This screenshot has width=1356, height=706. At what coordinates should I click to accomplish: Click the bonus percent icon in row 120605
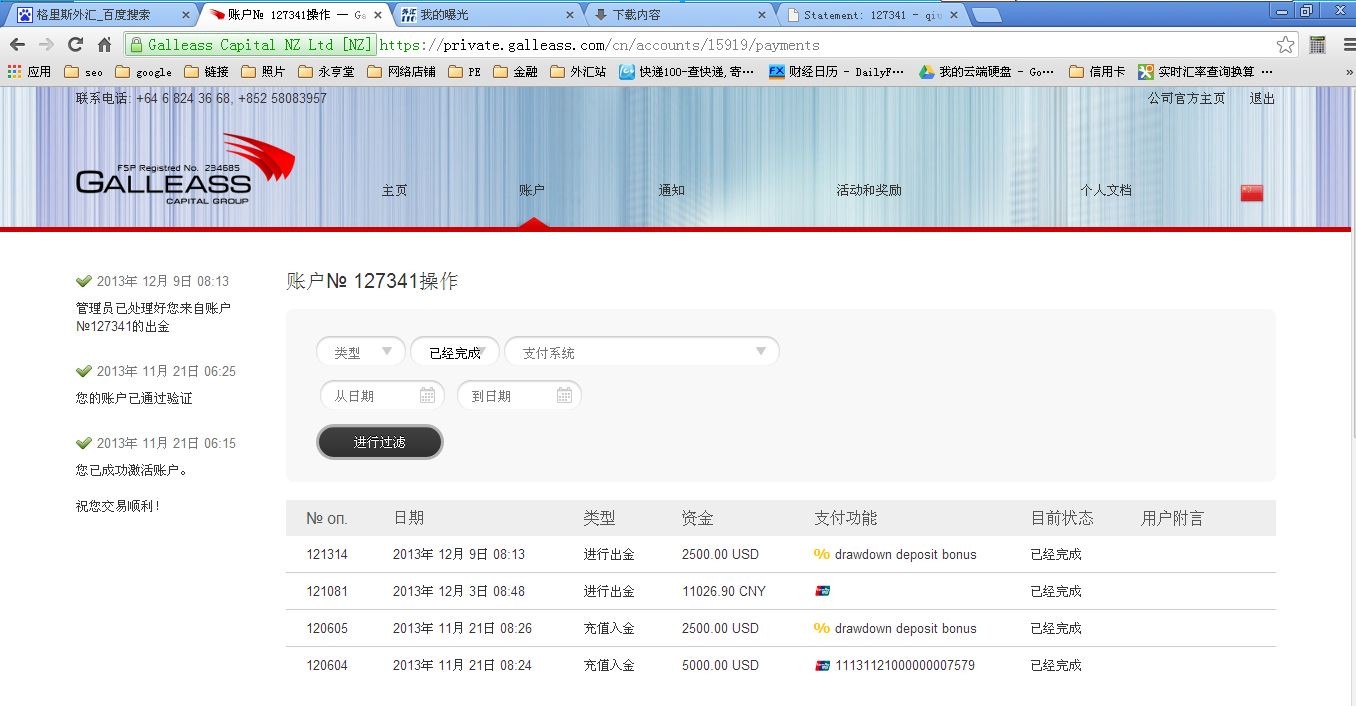tap(822, 628)
